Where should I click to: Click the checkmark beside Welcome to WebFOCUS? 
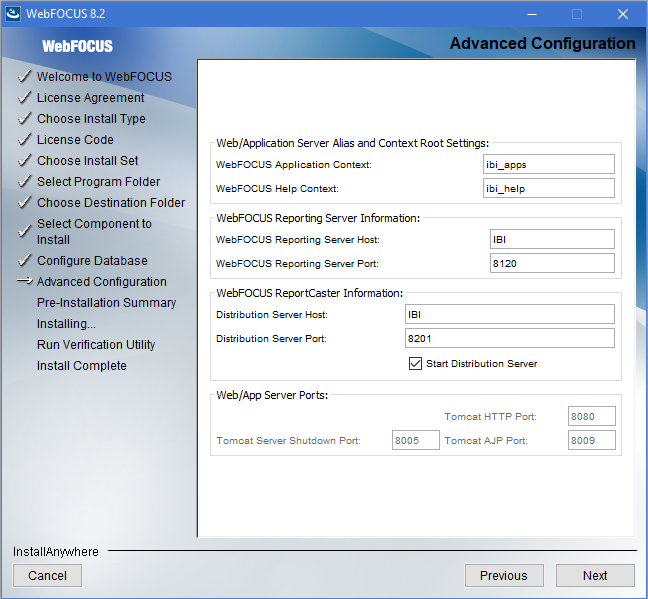tap(24, 76)
